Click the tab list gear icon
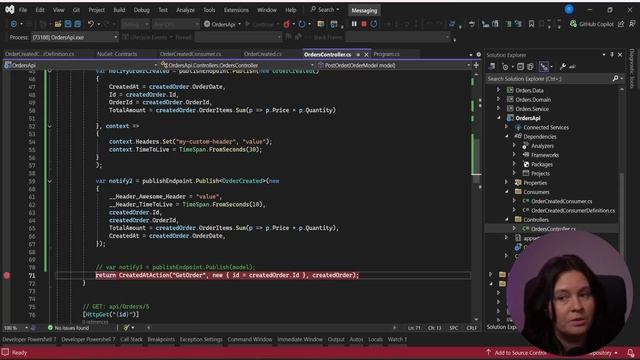 click(478, 54)
